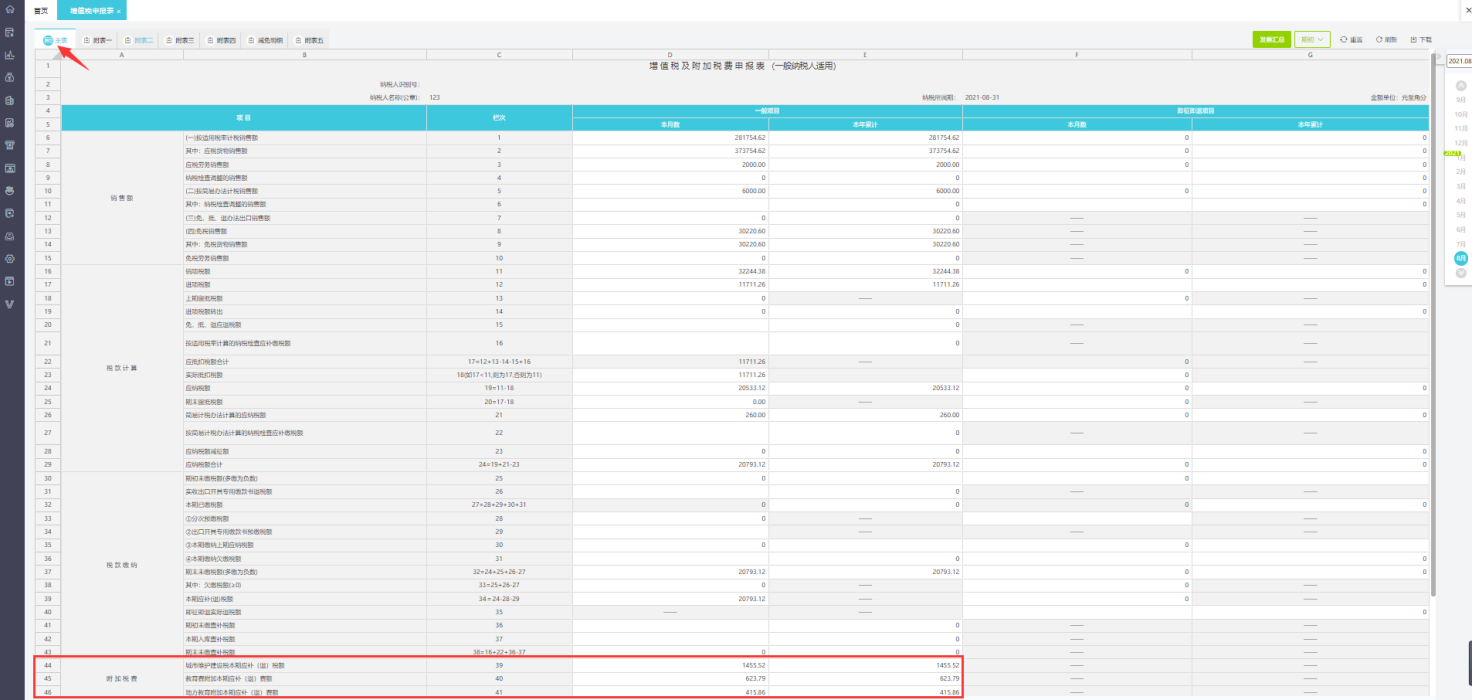
Task: Select the 附表一 sheet tab
Action: (98, 41)
